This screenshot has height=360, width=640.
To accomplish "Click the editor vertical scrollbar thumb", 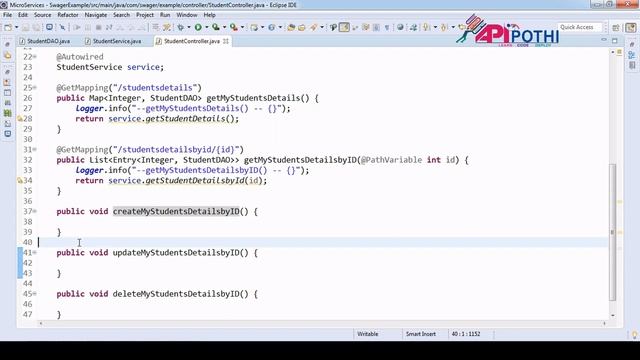I will click(612, 232).
